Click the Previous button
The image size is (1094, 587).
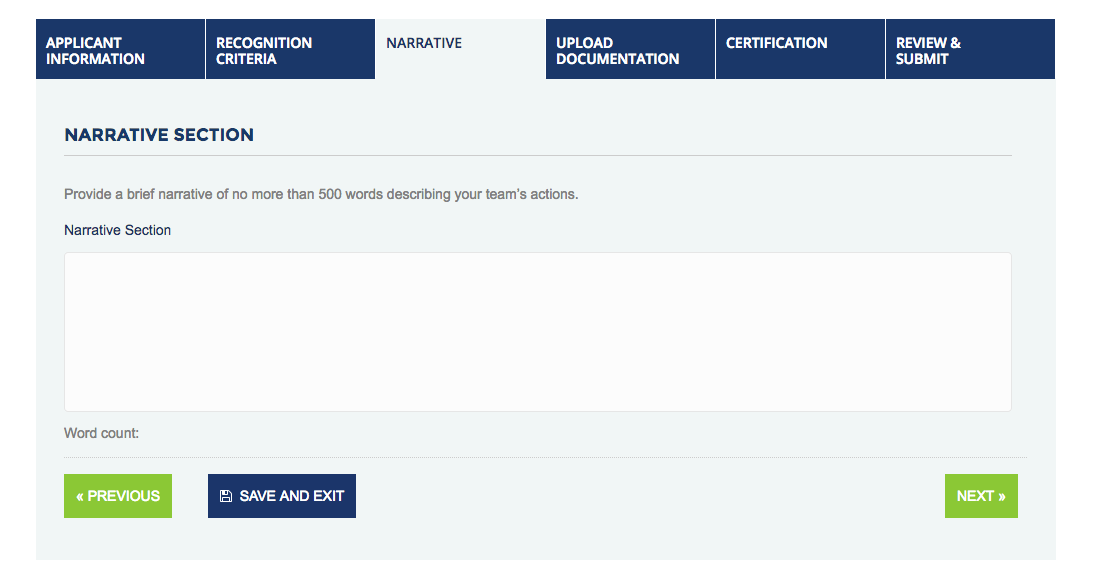[x=118, y=496]
